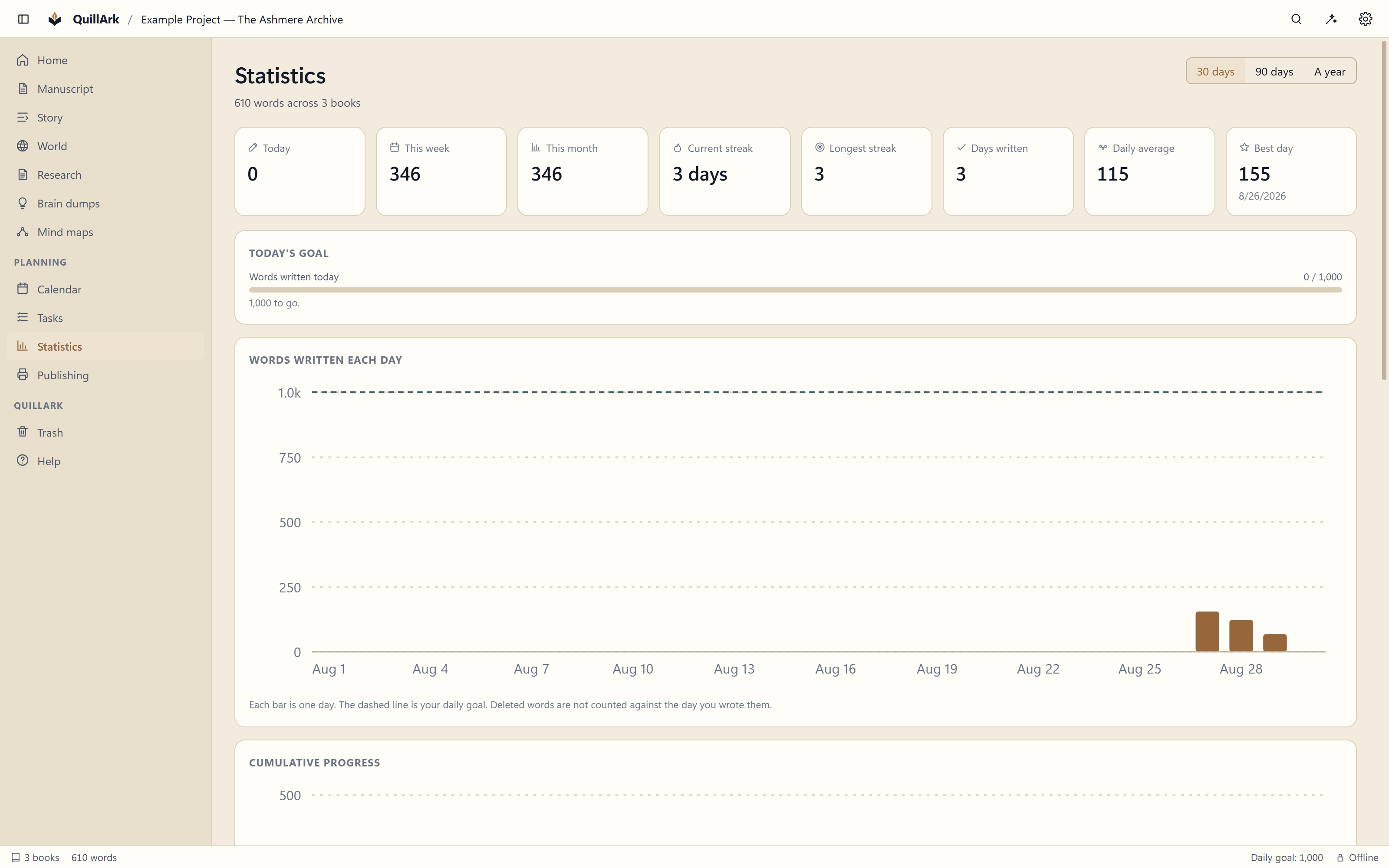Click the Daily goal: 1,000 status

coord(1286,857)
